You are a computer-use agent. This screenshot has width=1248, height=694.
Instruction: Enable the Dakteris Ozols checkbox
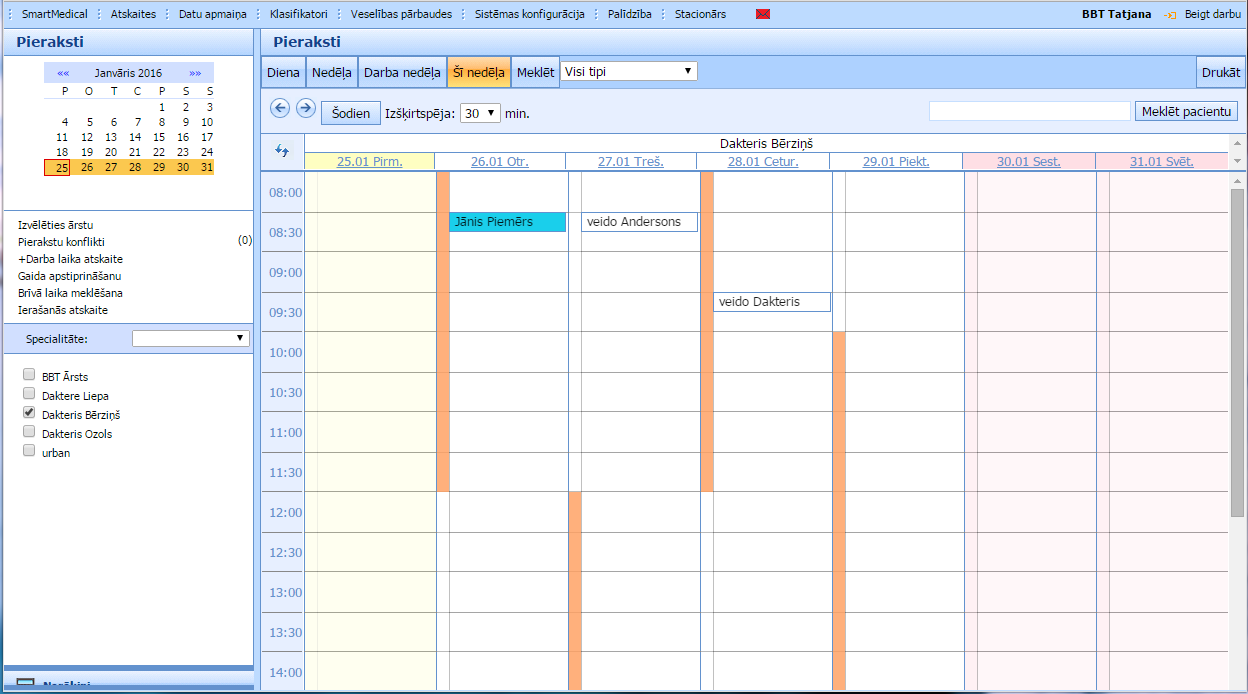[29, 432]
